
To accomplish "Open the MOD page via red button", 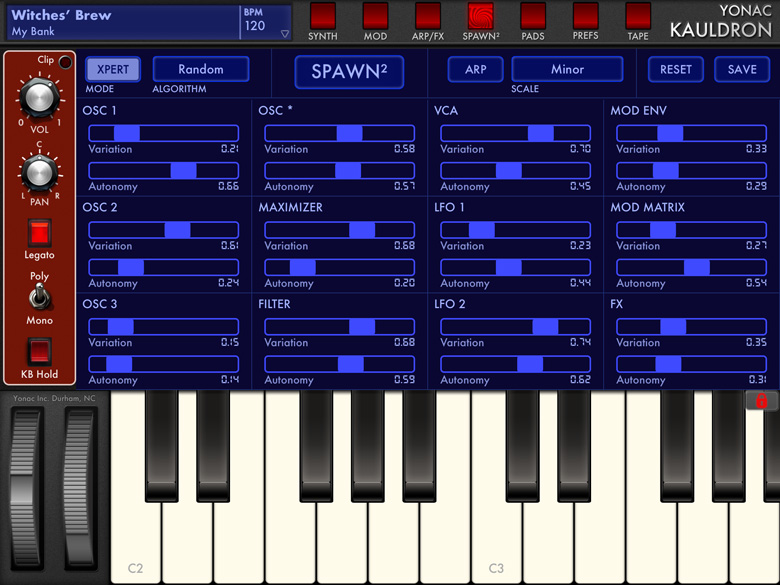I will click(375, 16).
